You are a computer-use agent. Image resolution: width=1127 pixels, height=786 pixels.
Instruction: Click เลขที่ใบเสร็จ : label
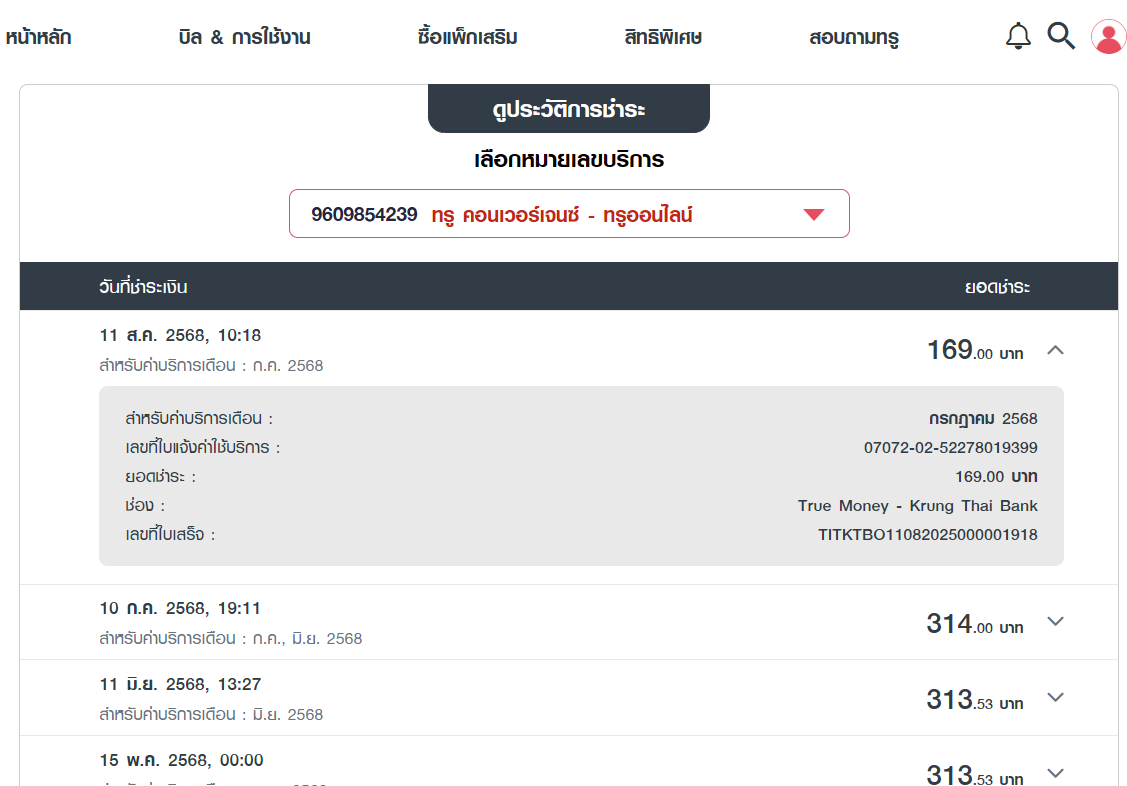170,535
